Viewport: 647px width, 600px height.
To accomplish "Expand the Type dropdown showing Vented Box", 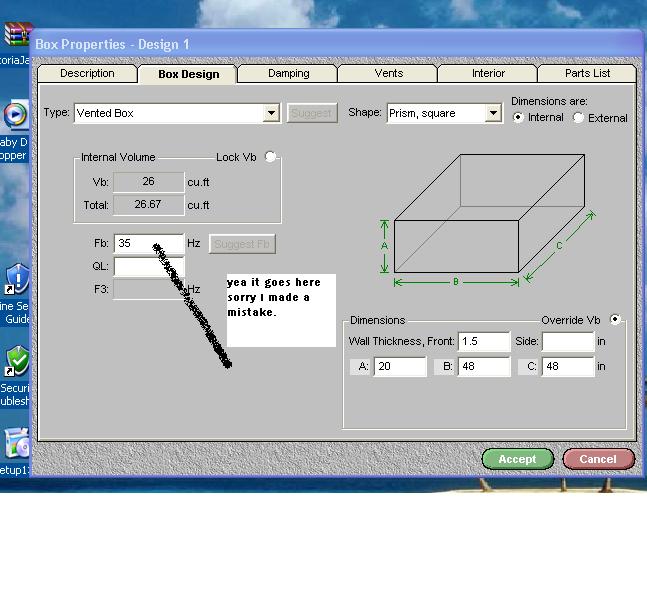I will tap(271, 113).
